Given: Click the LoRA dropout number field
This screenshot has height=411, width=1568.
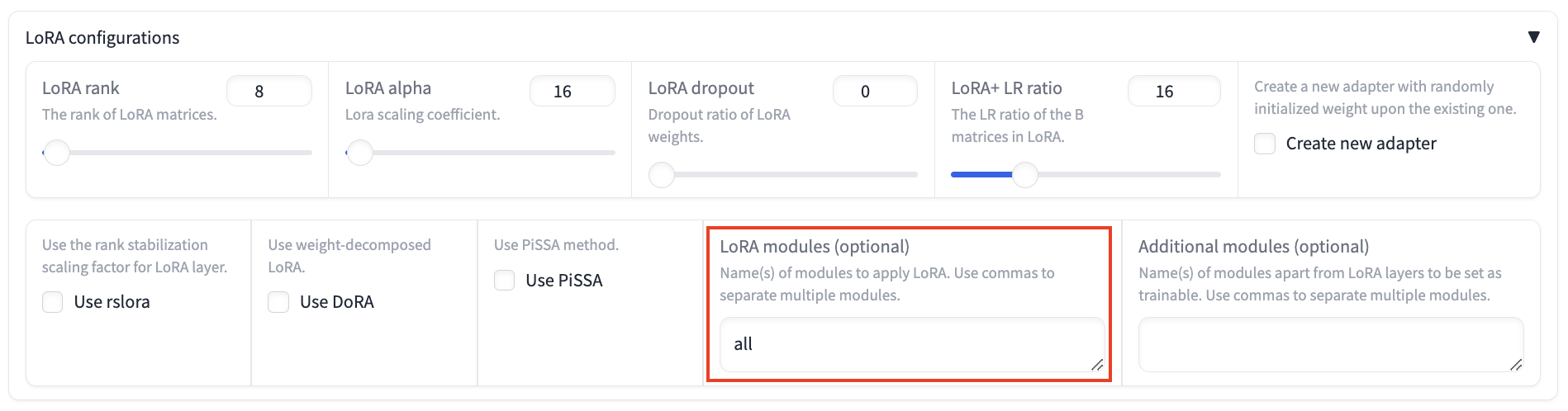Looking at the screenshot, I should 874,92.
